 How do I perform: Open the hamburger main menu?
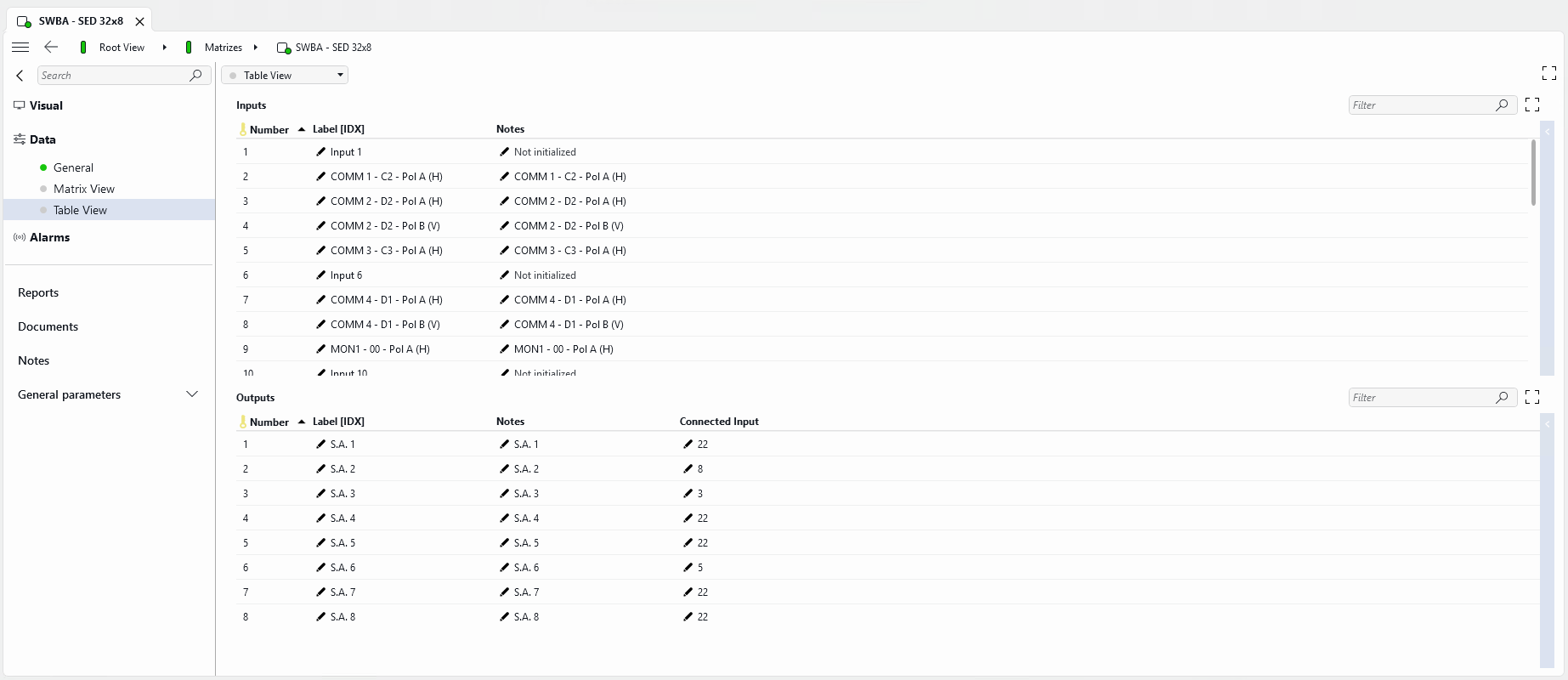[x=20, y=48]
